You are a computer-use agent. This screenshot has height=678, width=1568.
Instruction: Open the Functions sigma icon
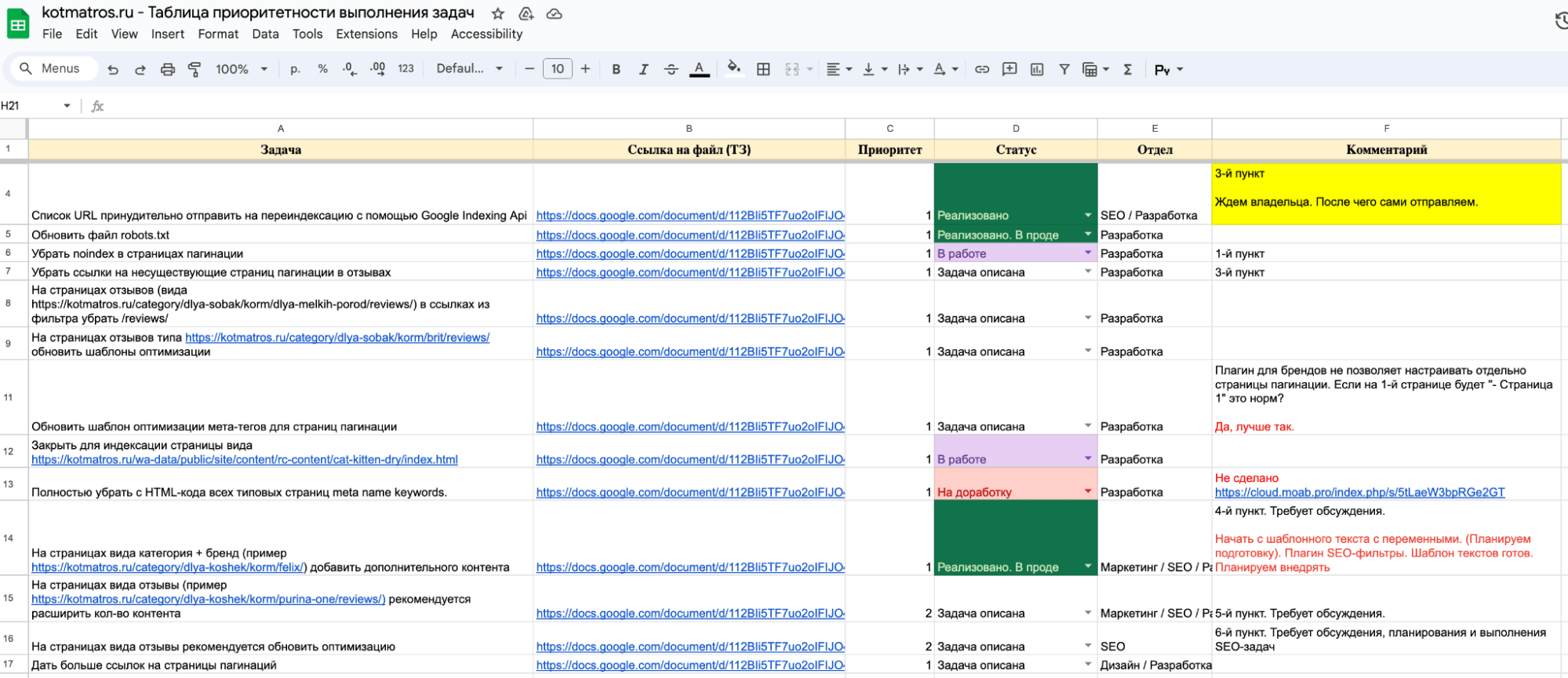click(1127, 69)
